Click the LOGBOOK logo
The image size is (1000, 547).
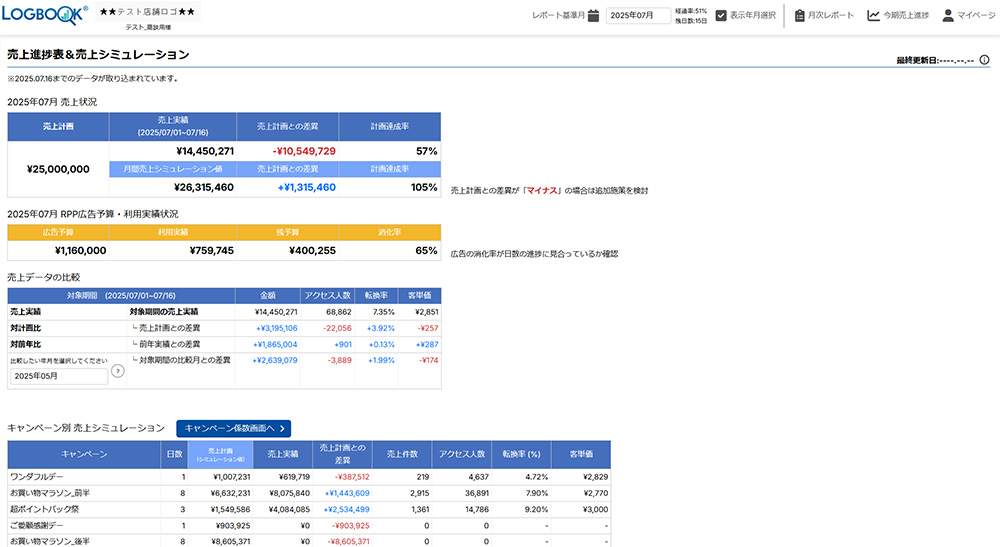[45, 14]
